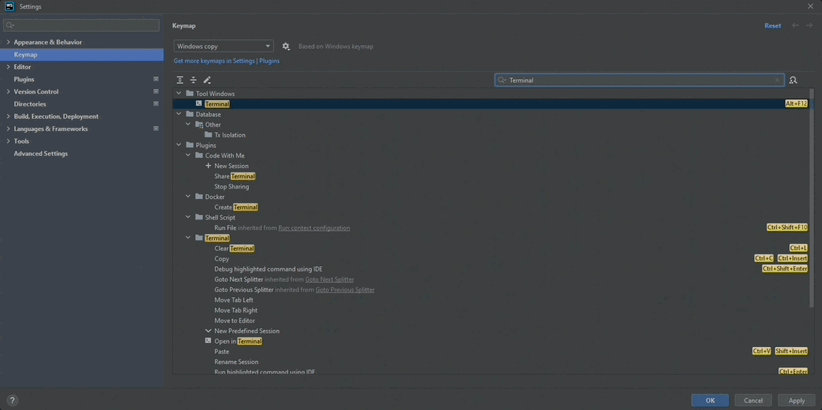
Task: Click the Tx Isolation folder icon
Action: tap(209, 135)
